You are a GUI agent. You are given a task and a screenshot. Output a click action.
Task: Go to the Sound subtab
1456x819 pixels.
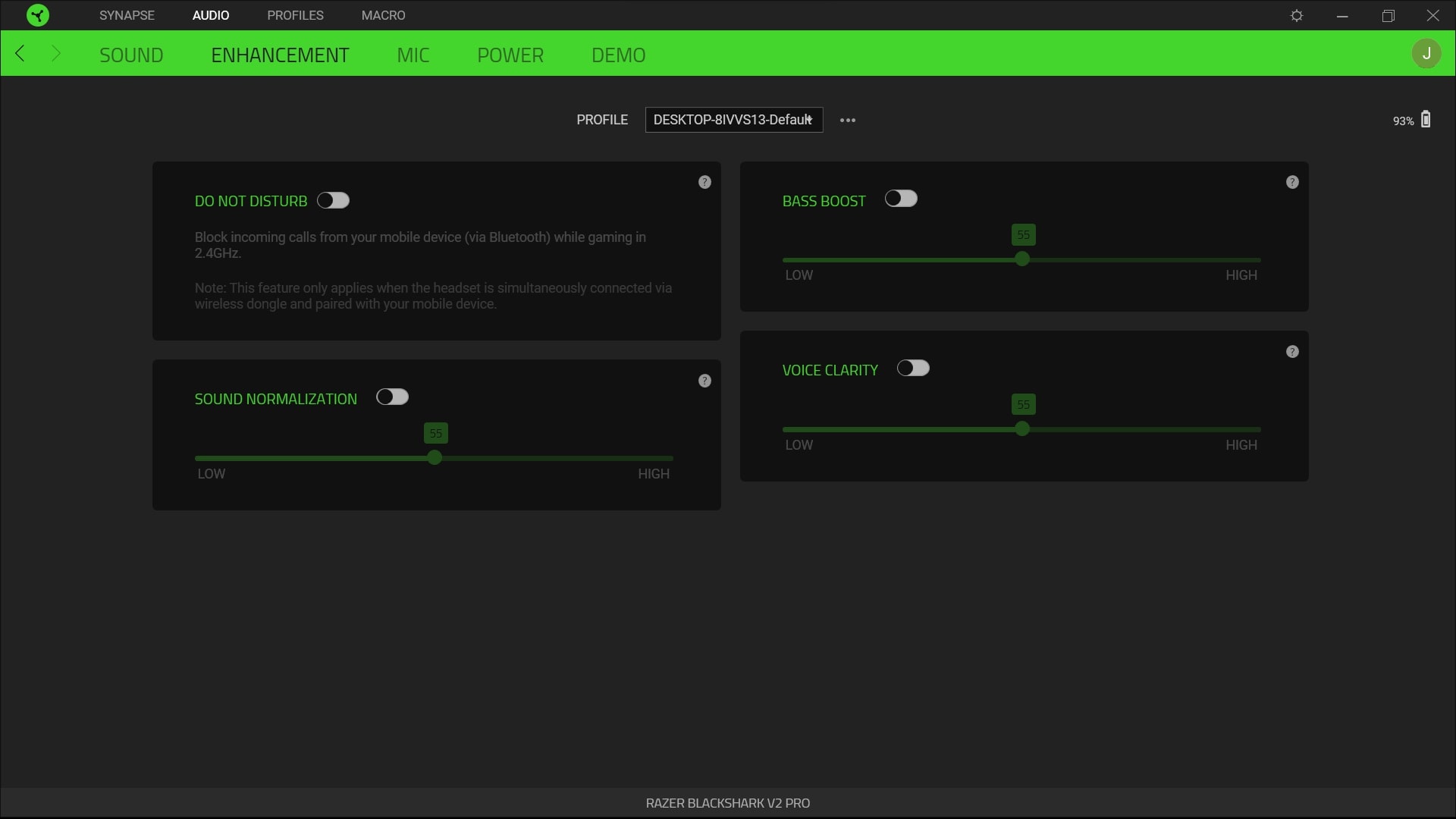[x=131, y=55]
